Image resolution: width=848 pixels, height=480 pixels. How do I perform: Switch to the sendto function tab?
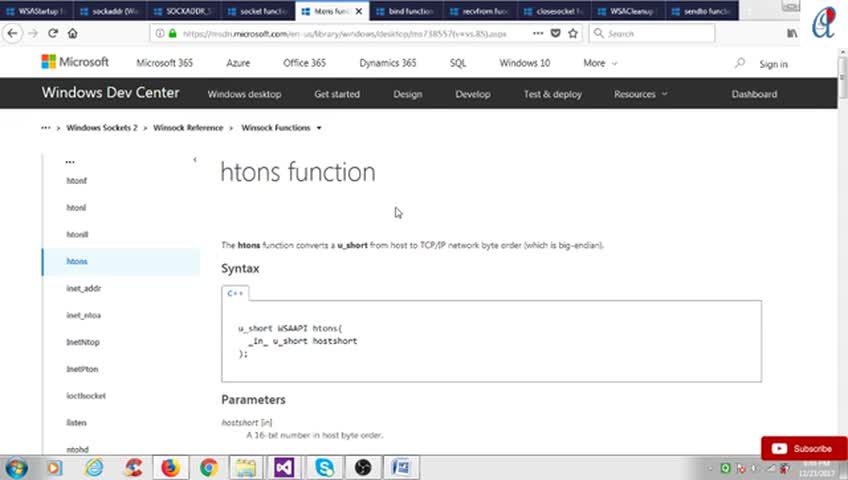click(702, 11)
